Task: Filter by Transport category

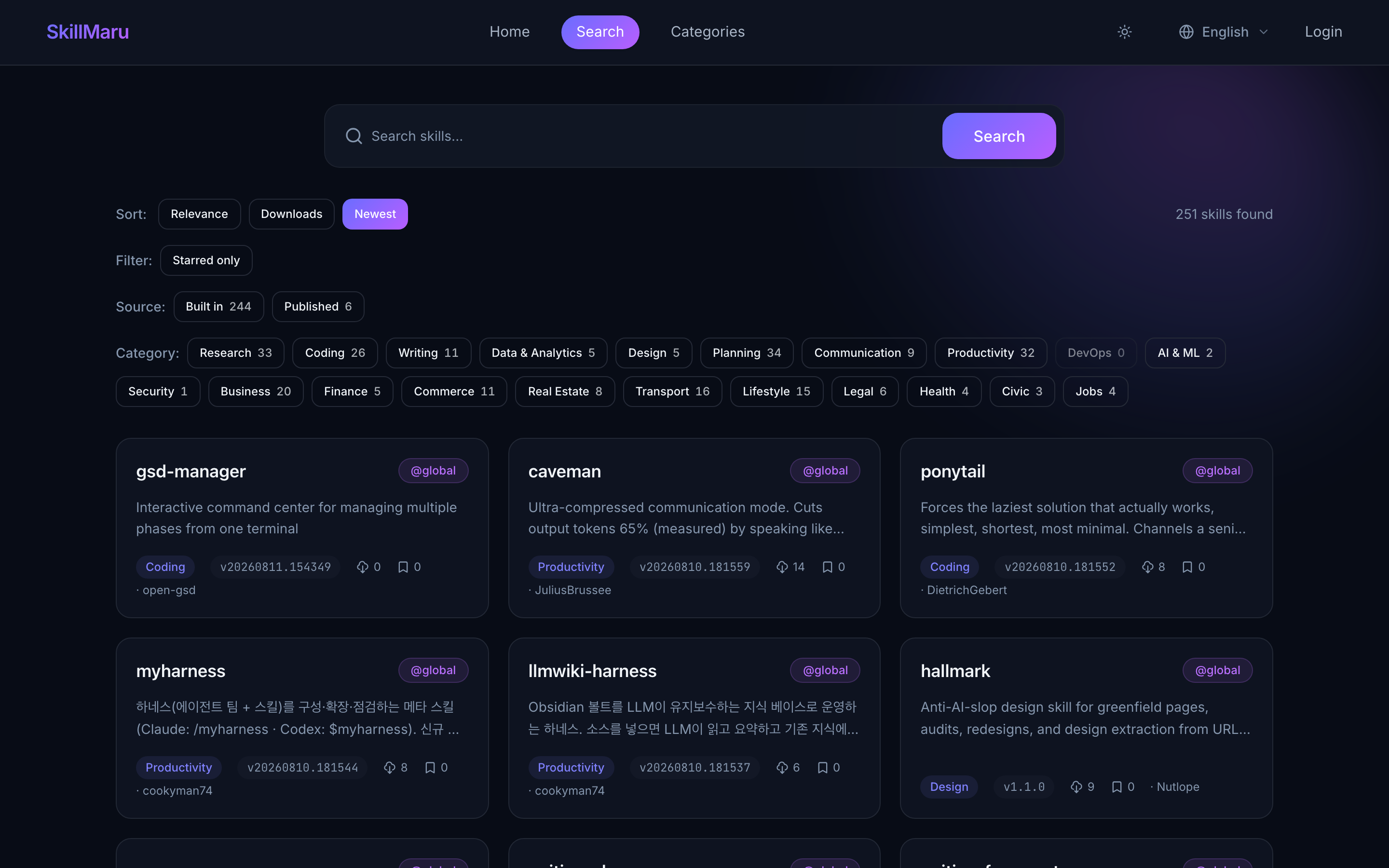Action: (x=673, y=392)
